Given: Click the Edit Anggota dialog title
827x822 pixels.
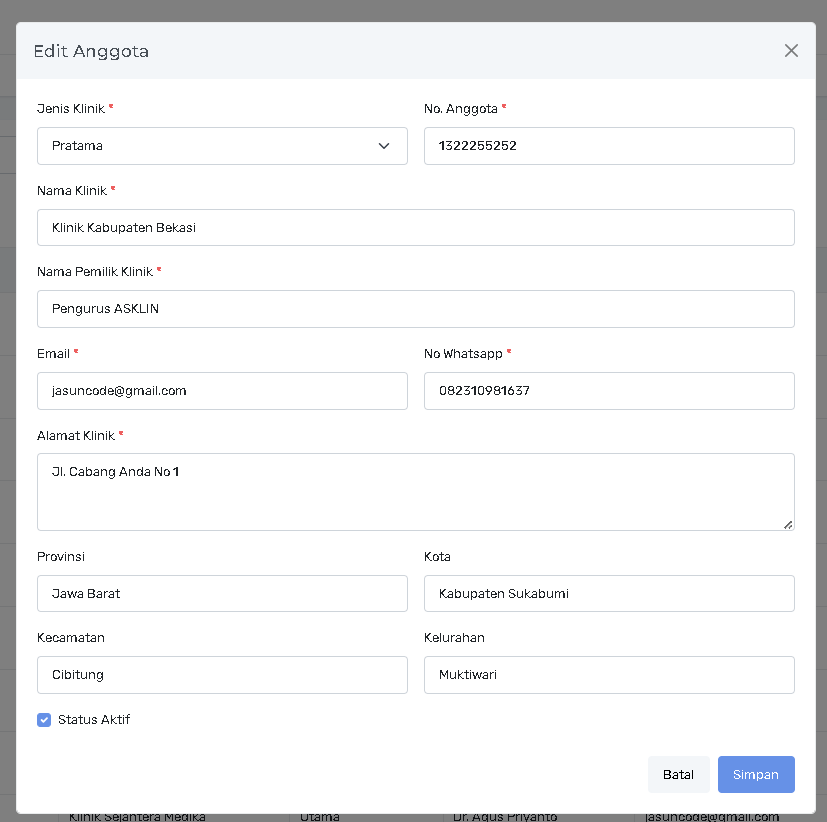Looking at the screenshot, I should click(91, 51).
